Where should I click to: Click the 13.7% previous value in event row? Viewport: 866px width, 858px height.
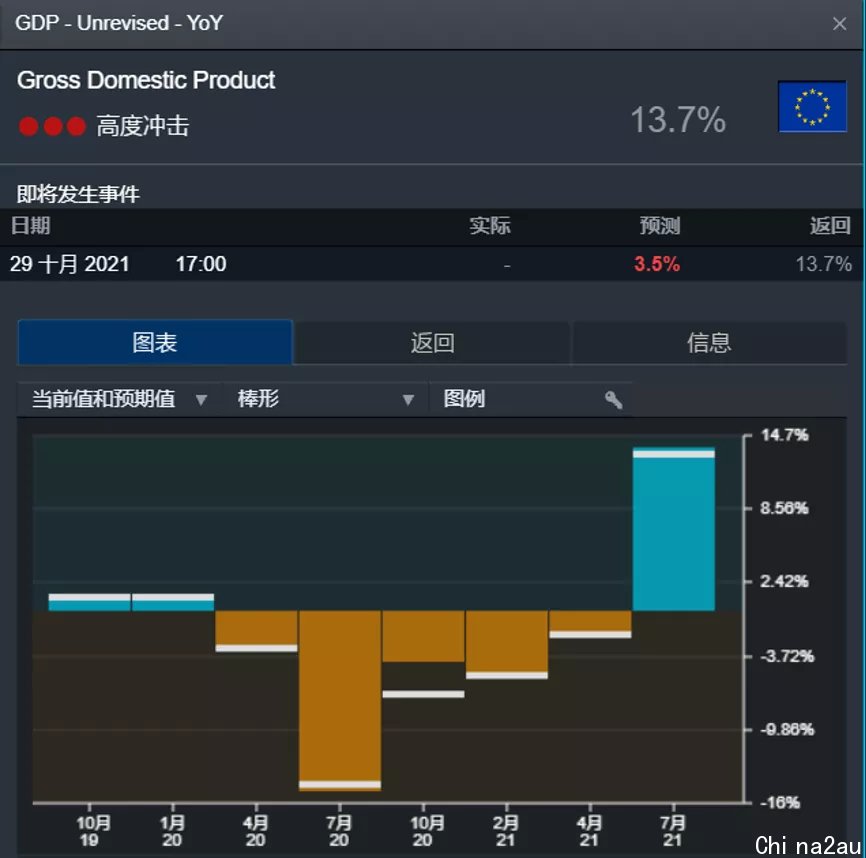[823, 264]
